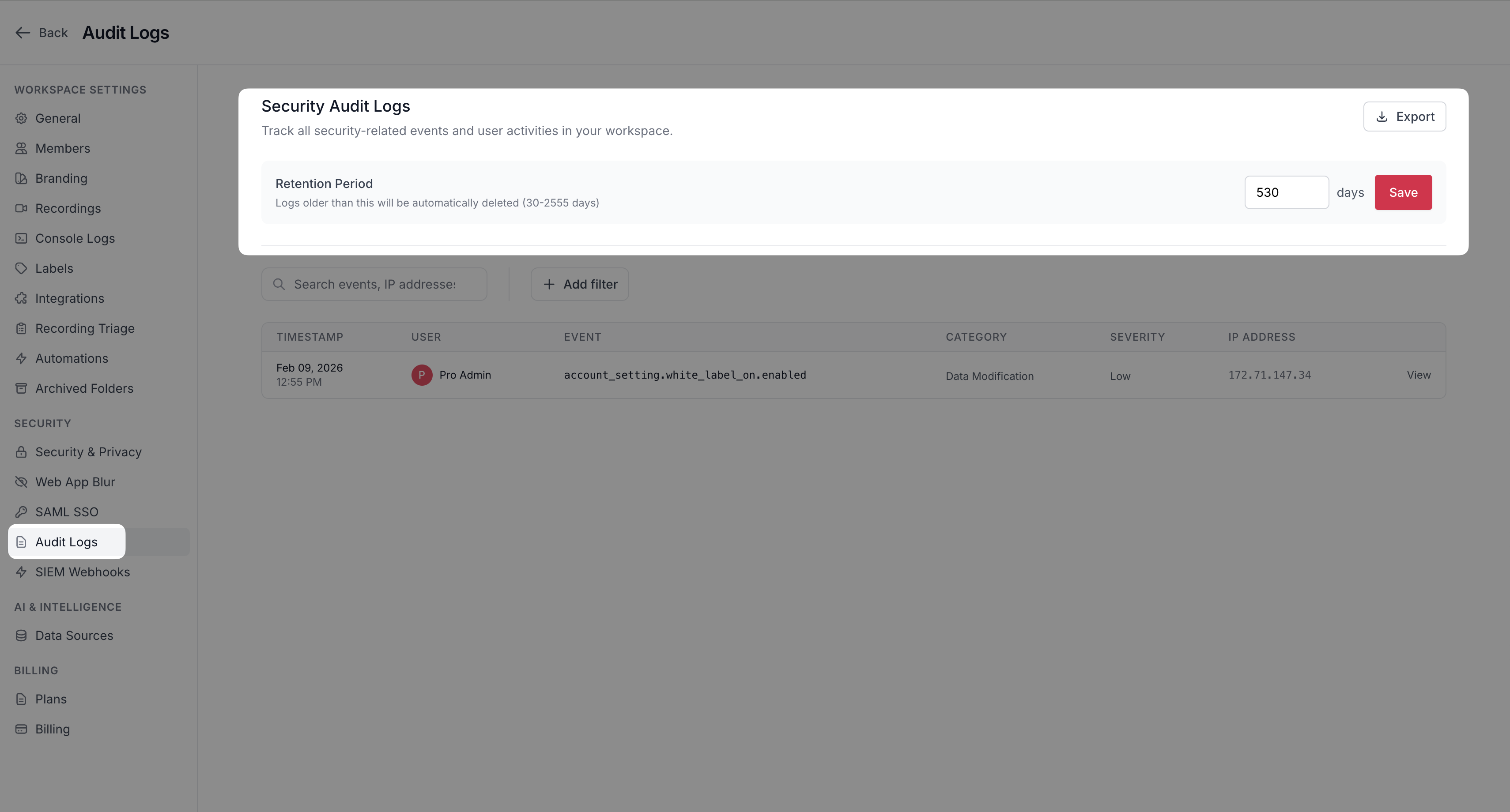
Task: View the white_label_on event details
Action: point(1418,375)
